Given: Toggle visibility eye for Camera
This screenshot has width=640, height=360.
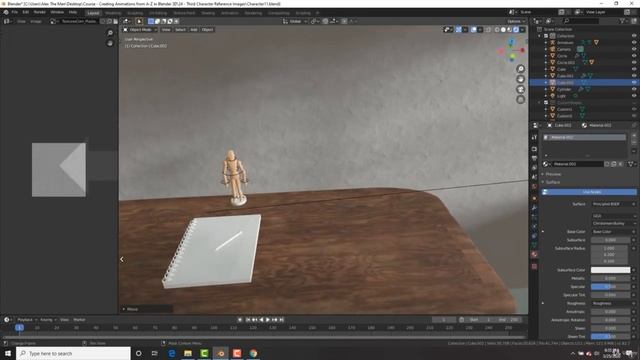Looking at the screenshot, I should (634, 49).
